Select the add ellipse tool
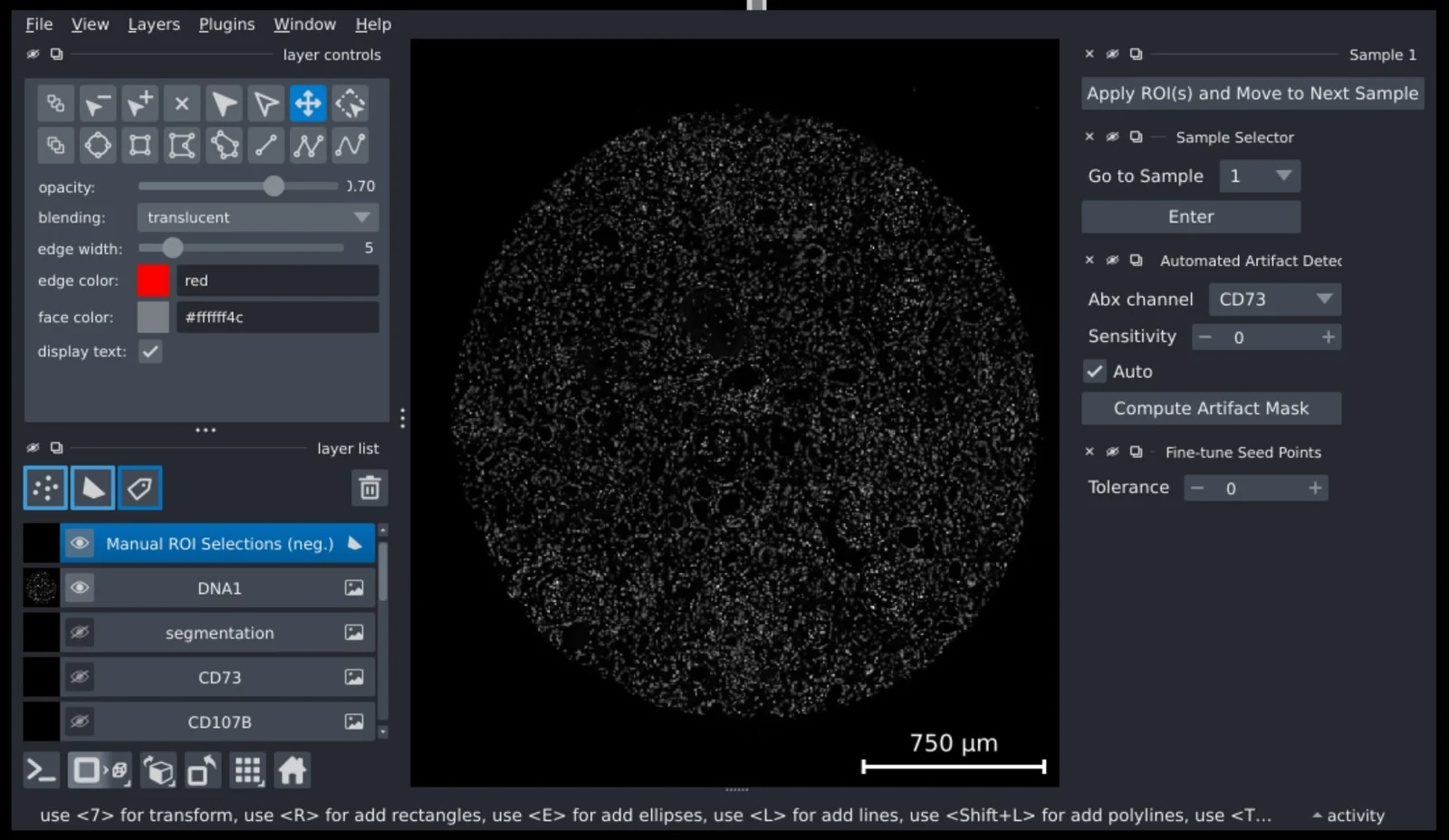Image resolution: width=1449 pixels, height=840 pixels. coord(98,145)
